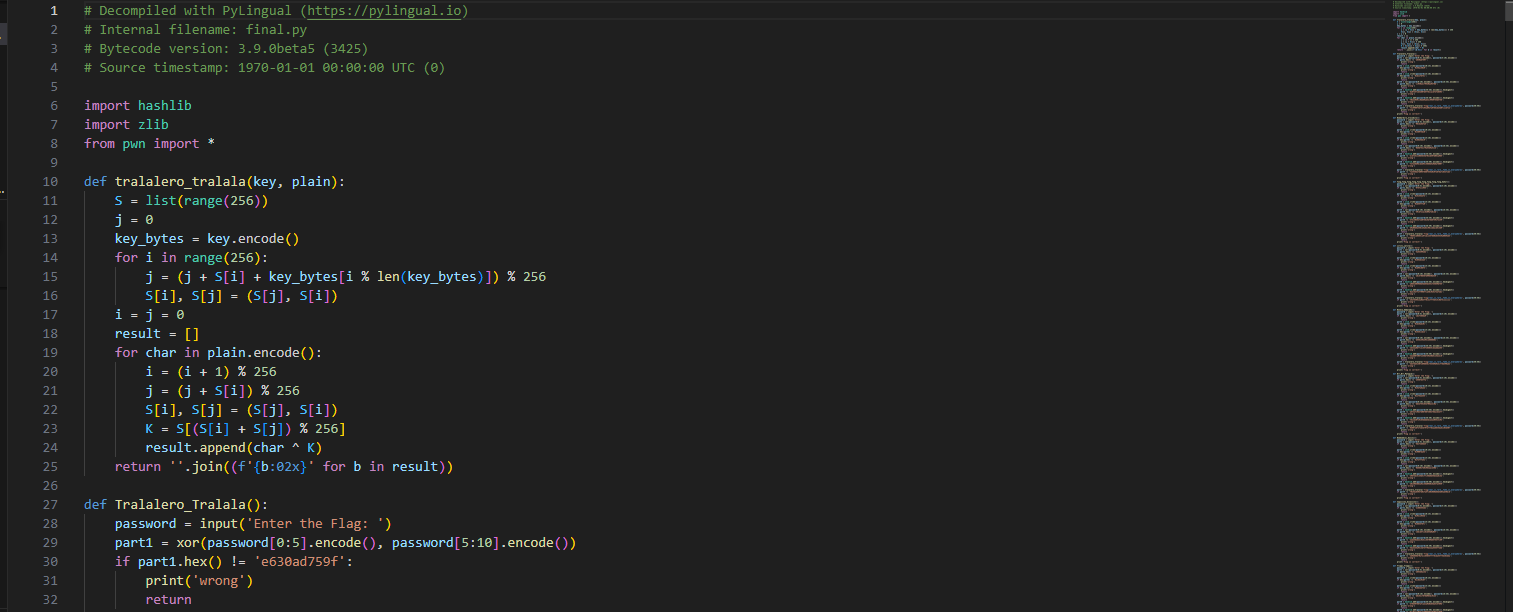Click the 'wrong' string literal
Viewport: 1513px width, 612px height.
point(222,580)
